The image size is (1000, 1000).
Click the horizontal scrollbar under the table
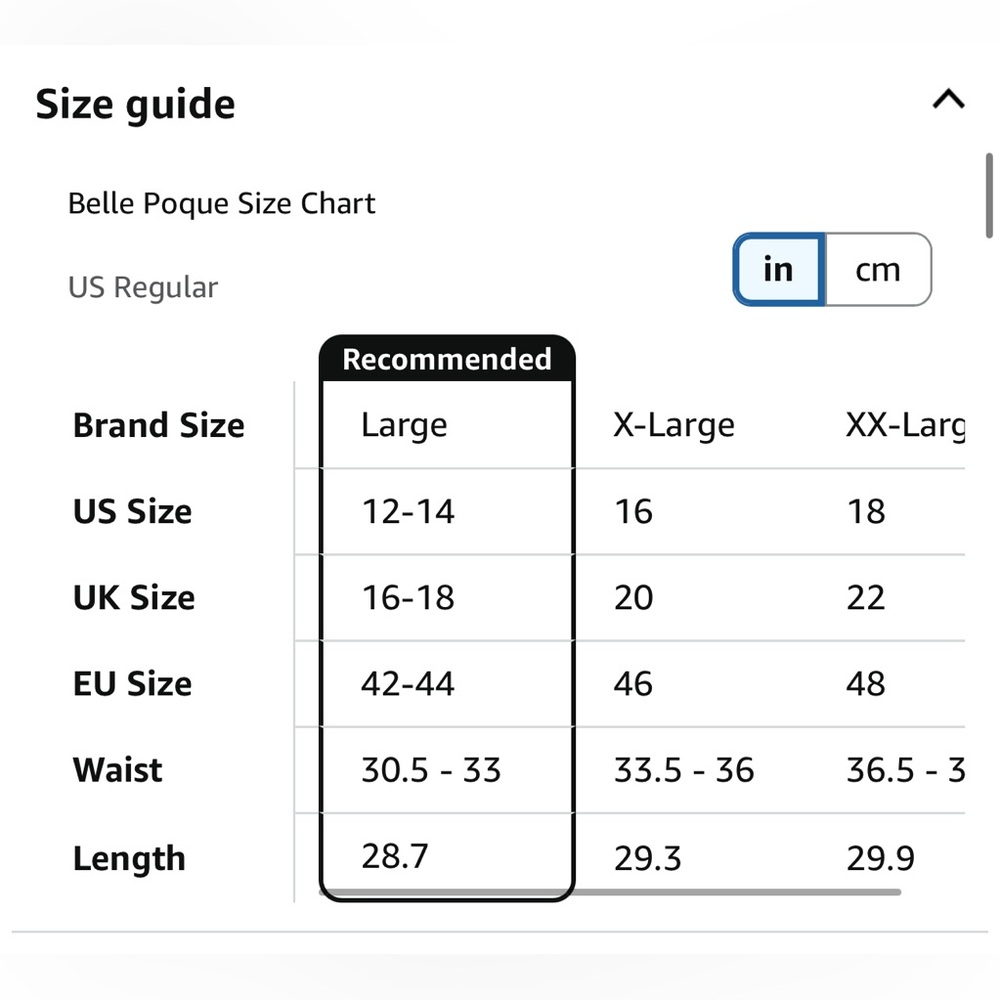610,891
